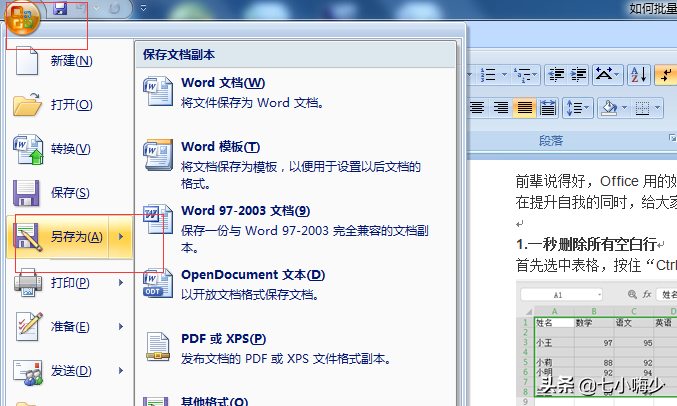Open the numbered list dropdown arrow
Screen dimensions: 677x406
[504, 75]
